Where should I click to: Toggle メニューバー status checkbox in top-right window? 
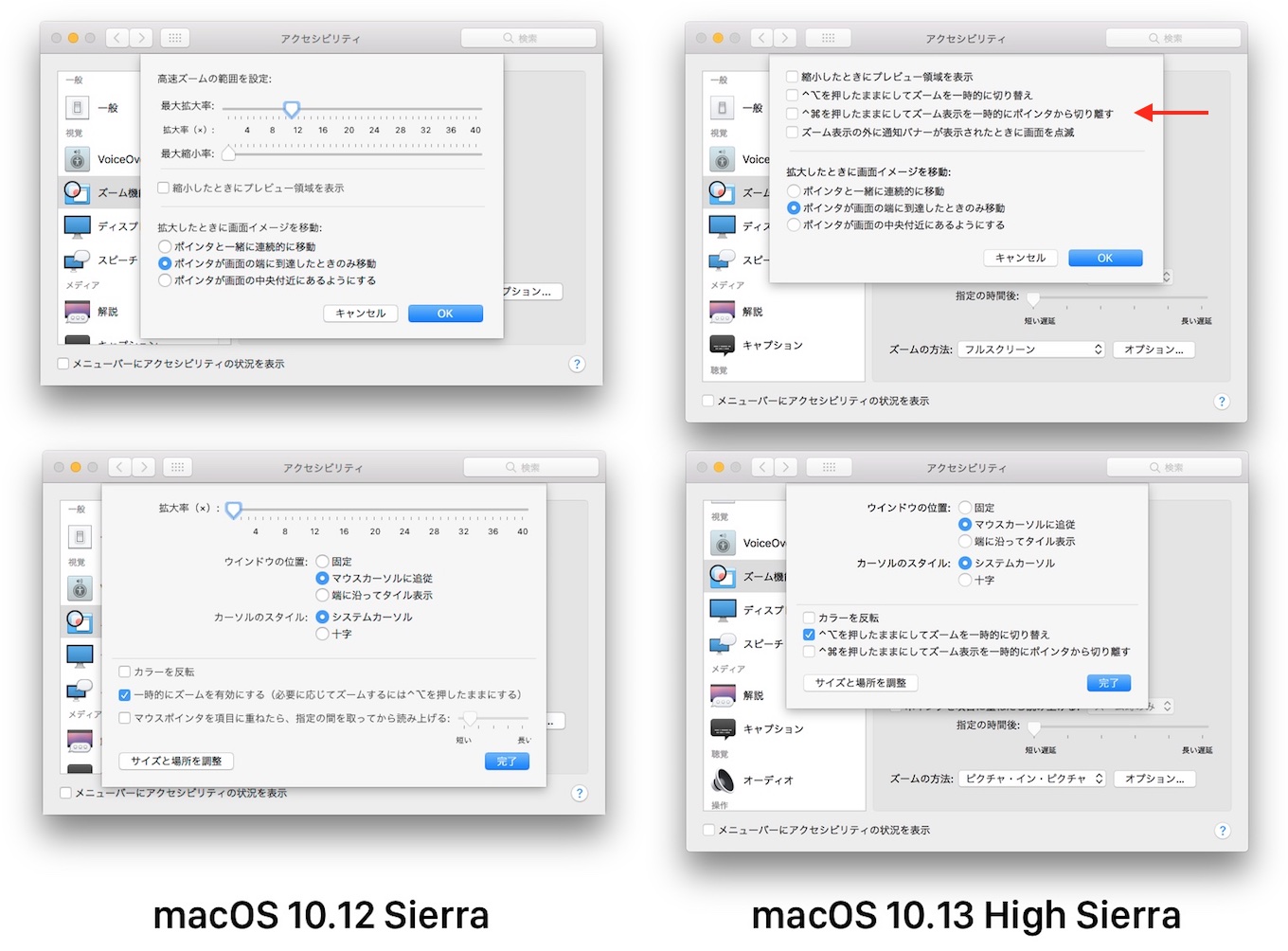(708, 401)
